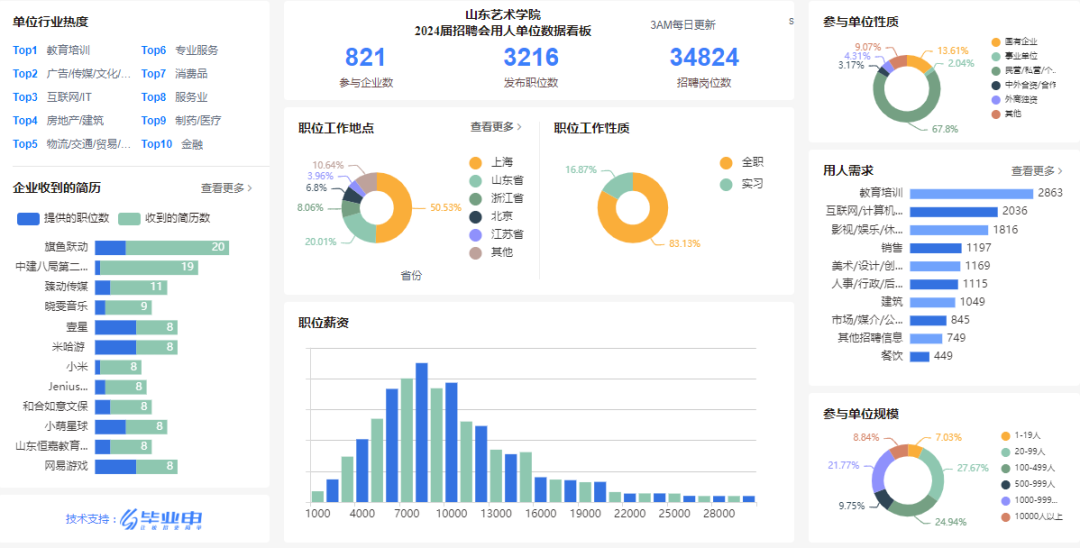
Task: Click the 34824 招聘岗位数 figure
Action: tap(704, 58)
